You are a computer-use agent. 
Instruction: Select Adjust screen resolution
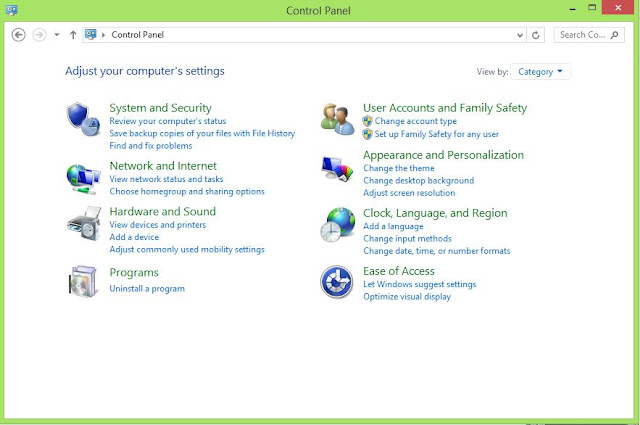tap(409, 193)
